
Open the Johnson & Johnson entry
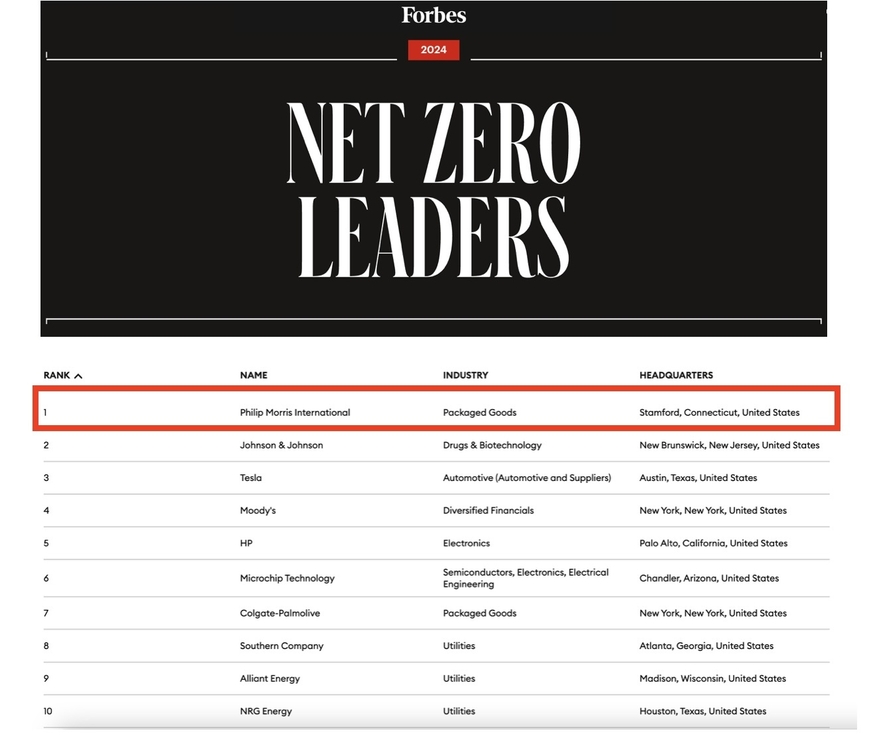click(x=281, y=445)
